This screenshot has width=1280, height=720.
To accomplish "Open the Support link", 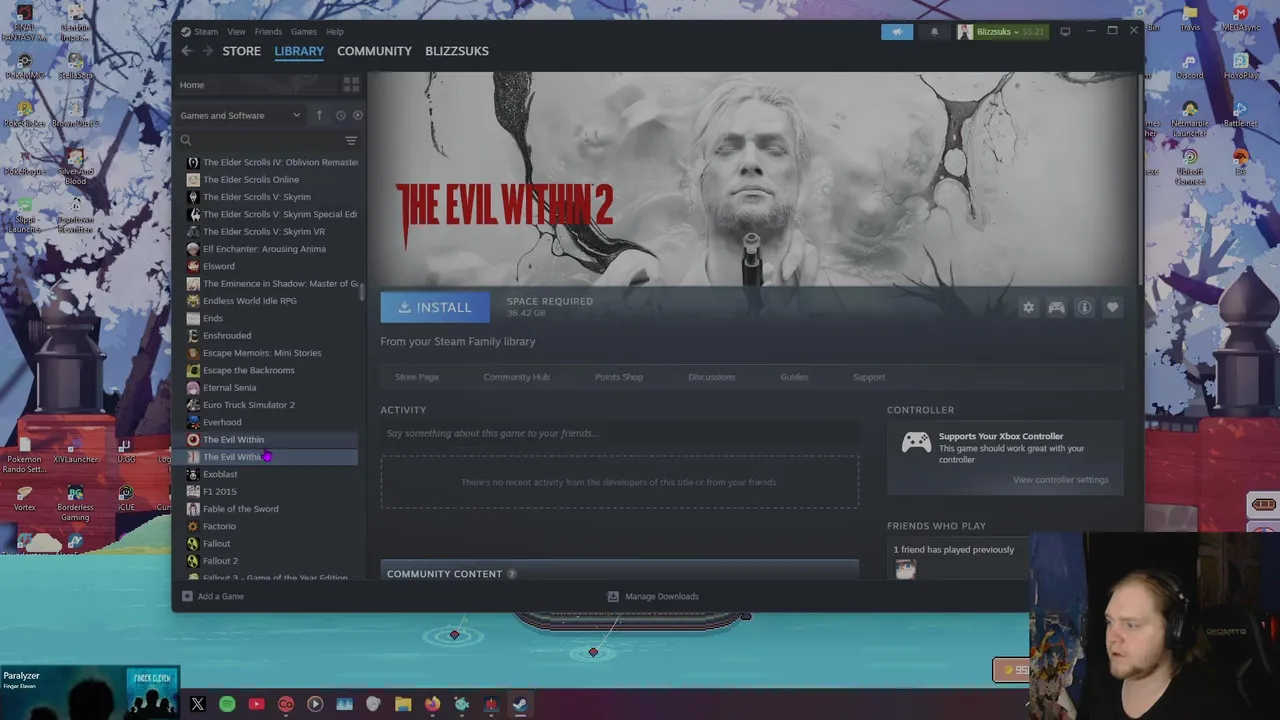I will (x=869, y=377).
